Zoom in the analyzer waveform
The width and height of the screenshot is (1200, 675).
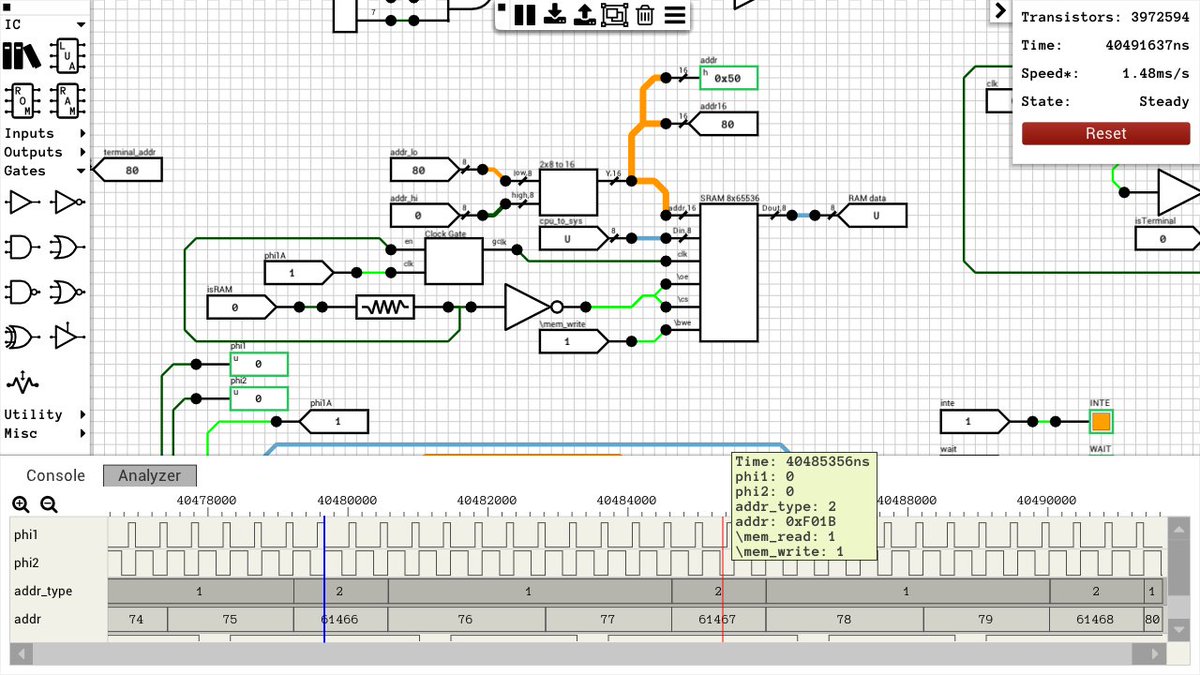[21, 505]
